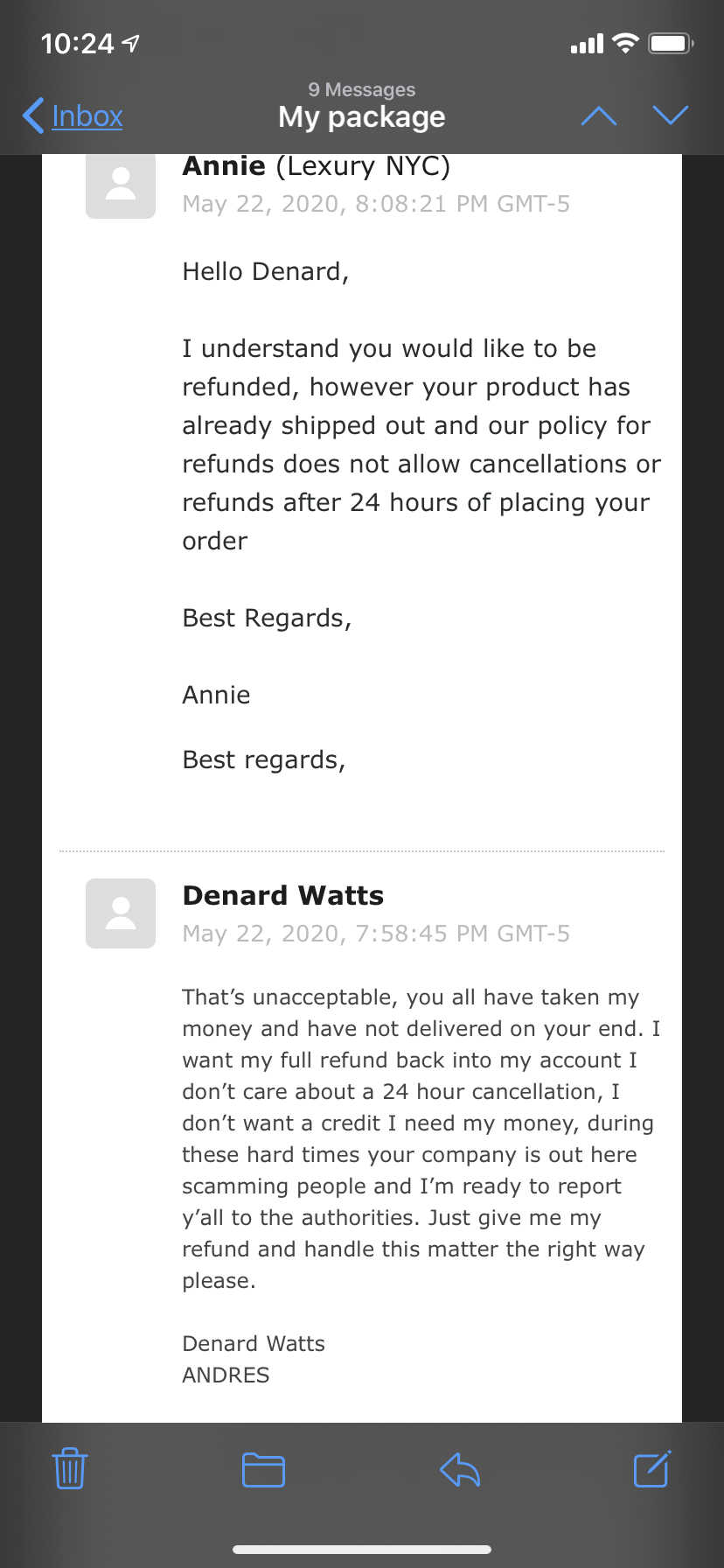Go to previous message with up chevron
Screen dimensions: 724x1568
599,116
